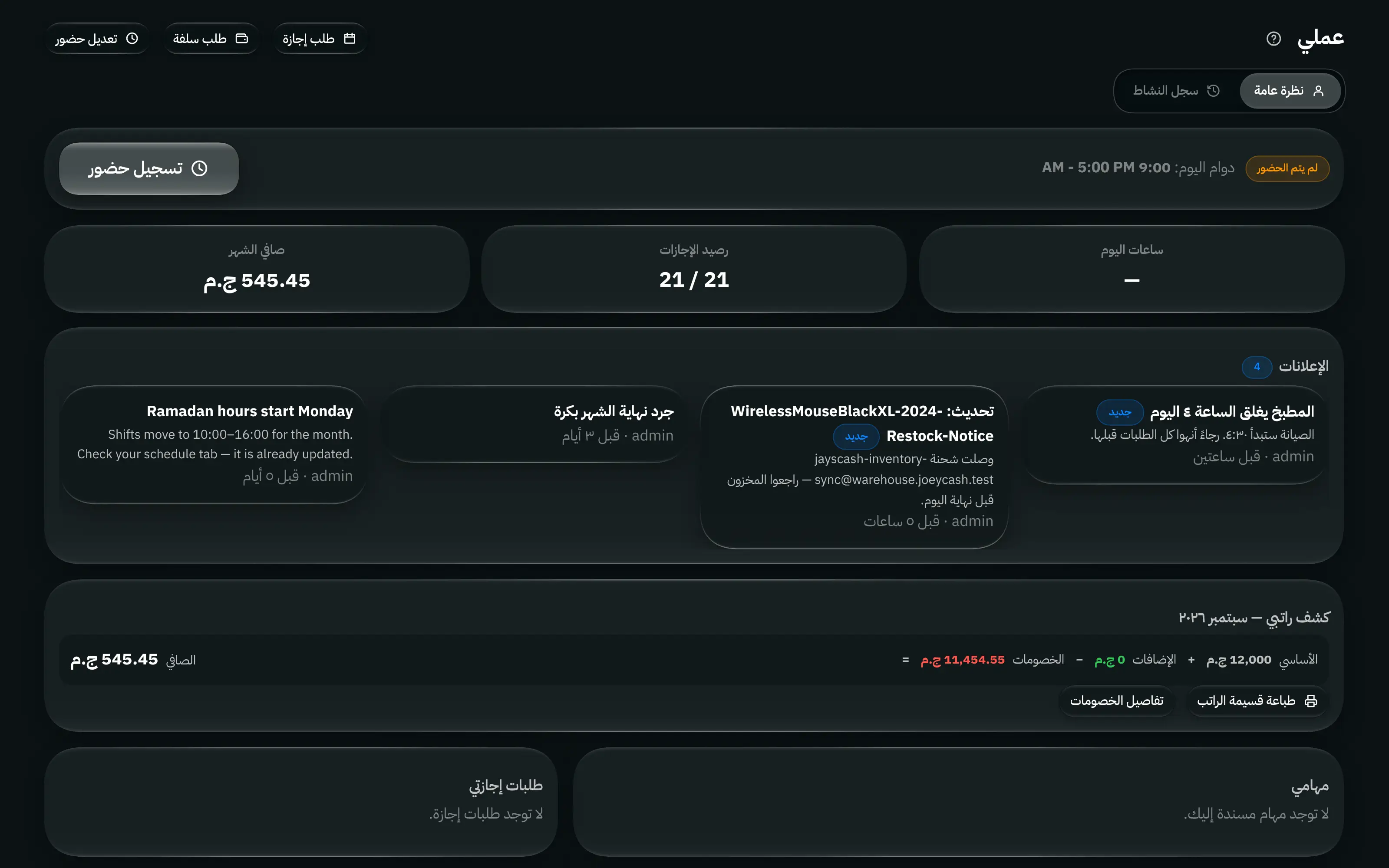Click the صافي الشهر 545.45 card
Screen dimensions: 1389x868
pyautogui.click(x=257, y=269)
